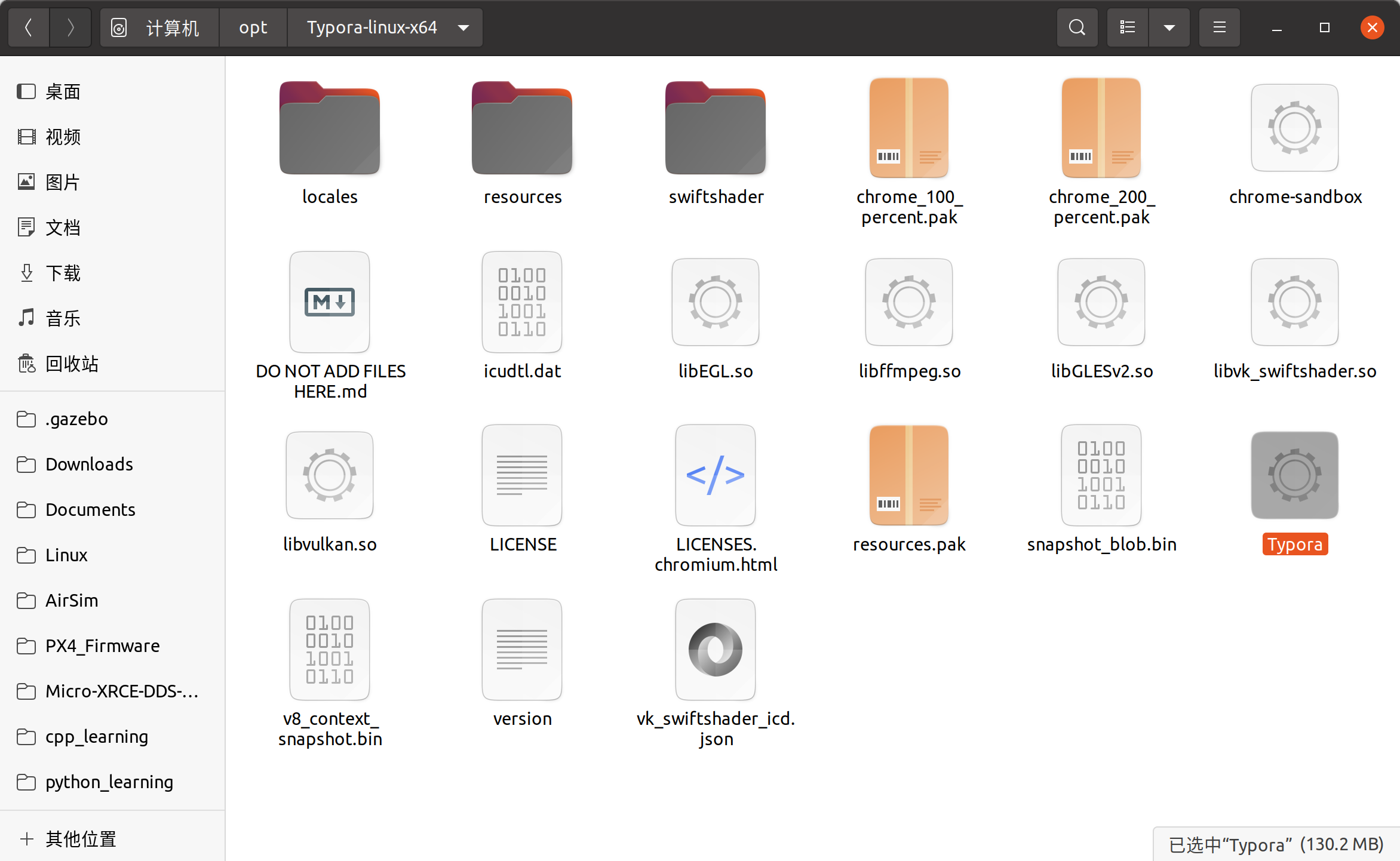Navigate to opt in path bar
Image resolution: width=1400 pixels, height=861 pixels.
click(253, 27)
